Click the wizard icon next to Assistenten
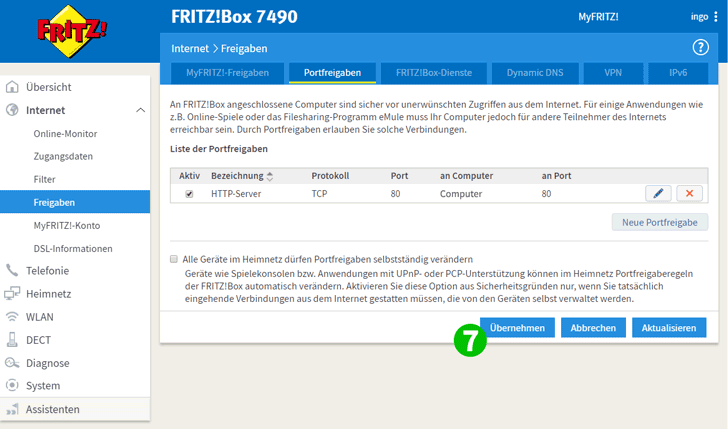728x429 pixels. [12, 409]
